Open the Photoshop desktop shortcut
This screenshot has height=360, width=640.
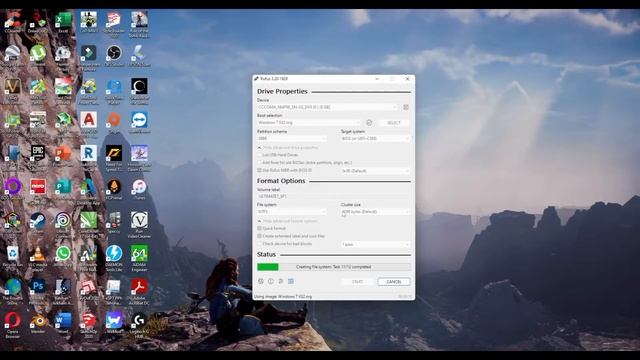coord(38,290)
